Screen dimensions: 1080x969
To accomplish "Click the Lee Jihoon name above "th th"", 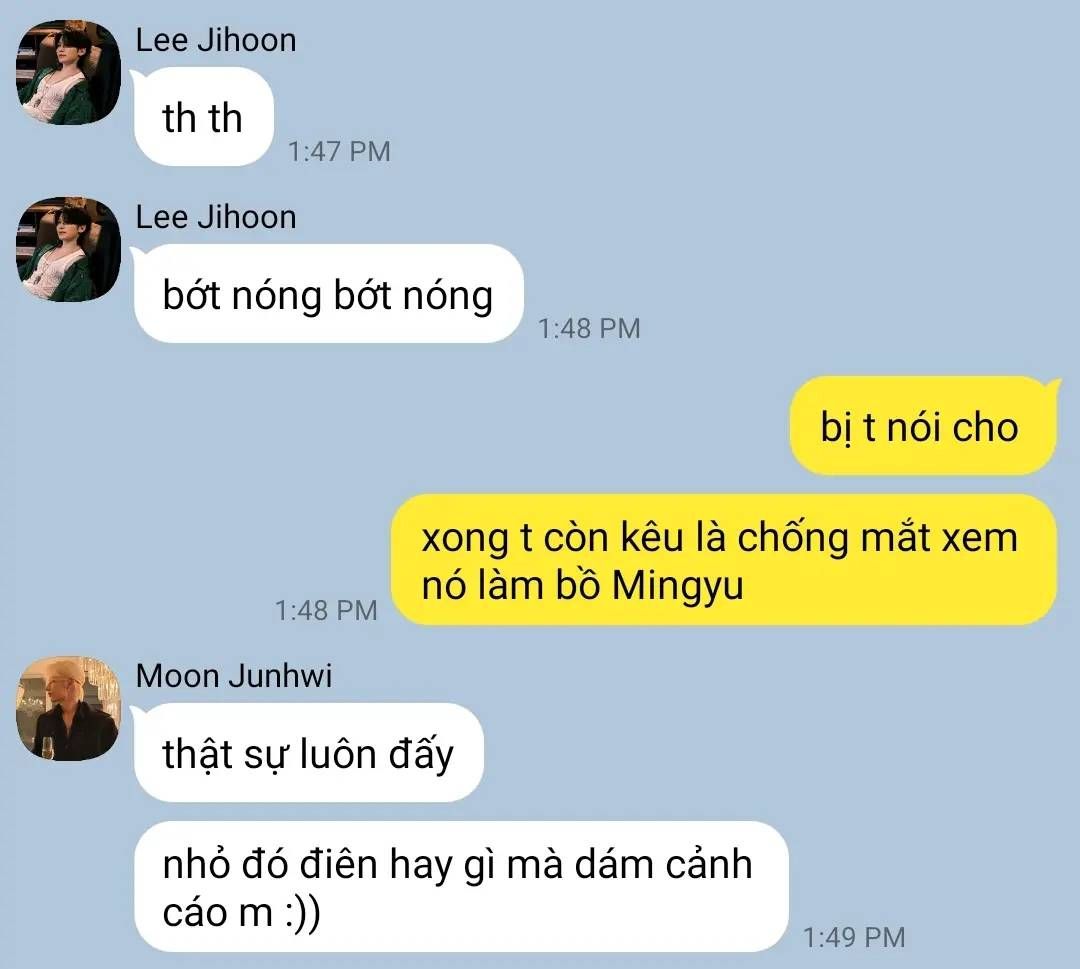I will pos(216,40).
